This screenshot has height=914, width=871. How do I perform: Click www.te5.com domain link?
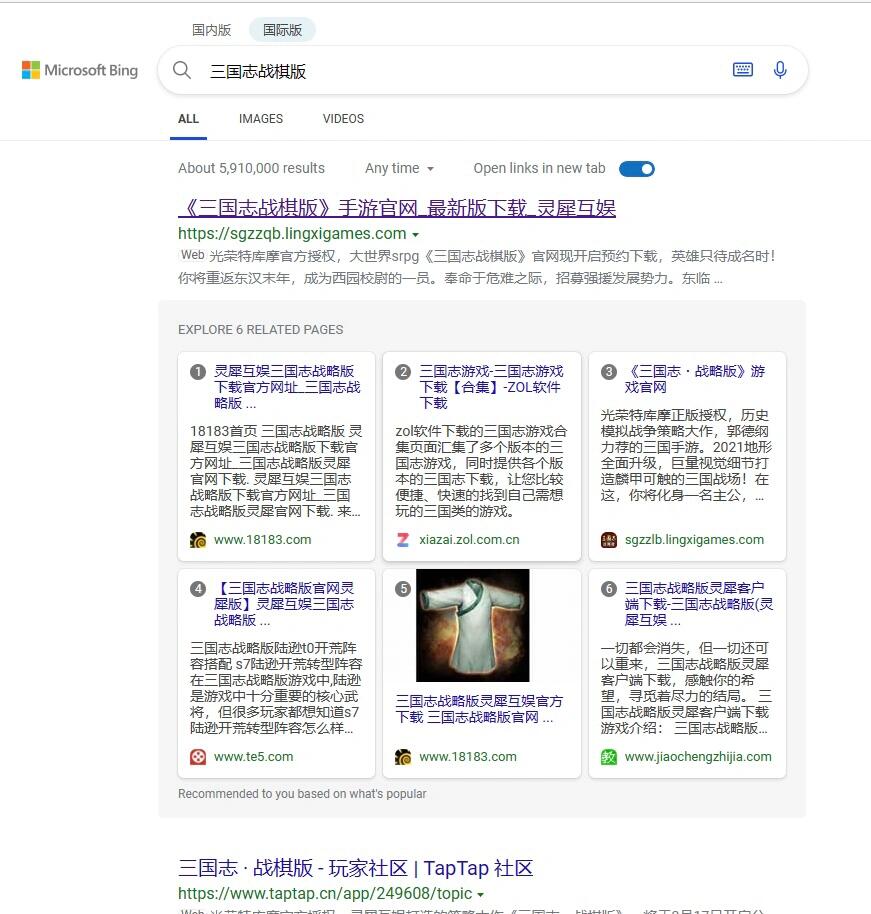click(254, 757)
